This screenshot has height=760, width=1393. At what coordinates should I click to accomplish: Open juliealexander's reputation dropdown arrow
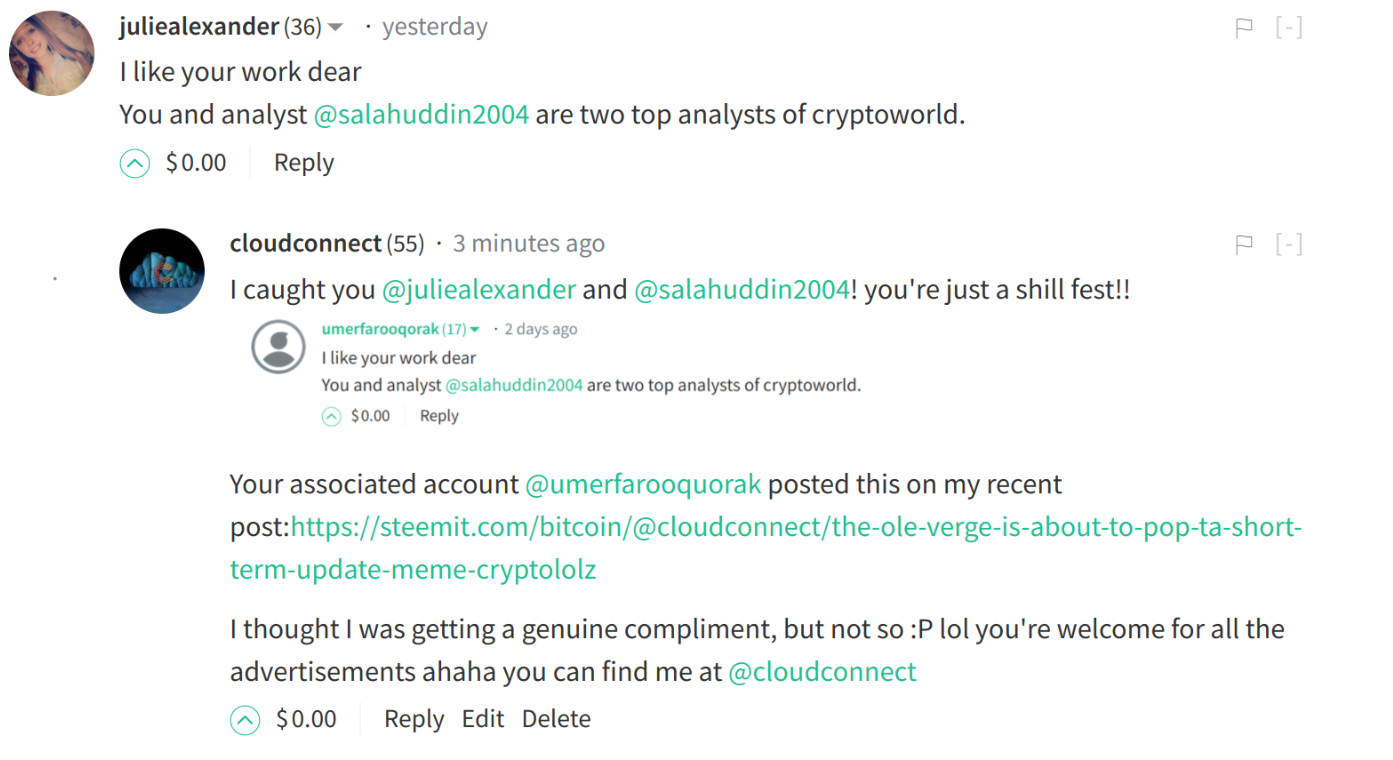(336, 27)
